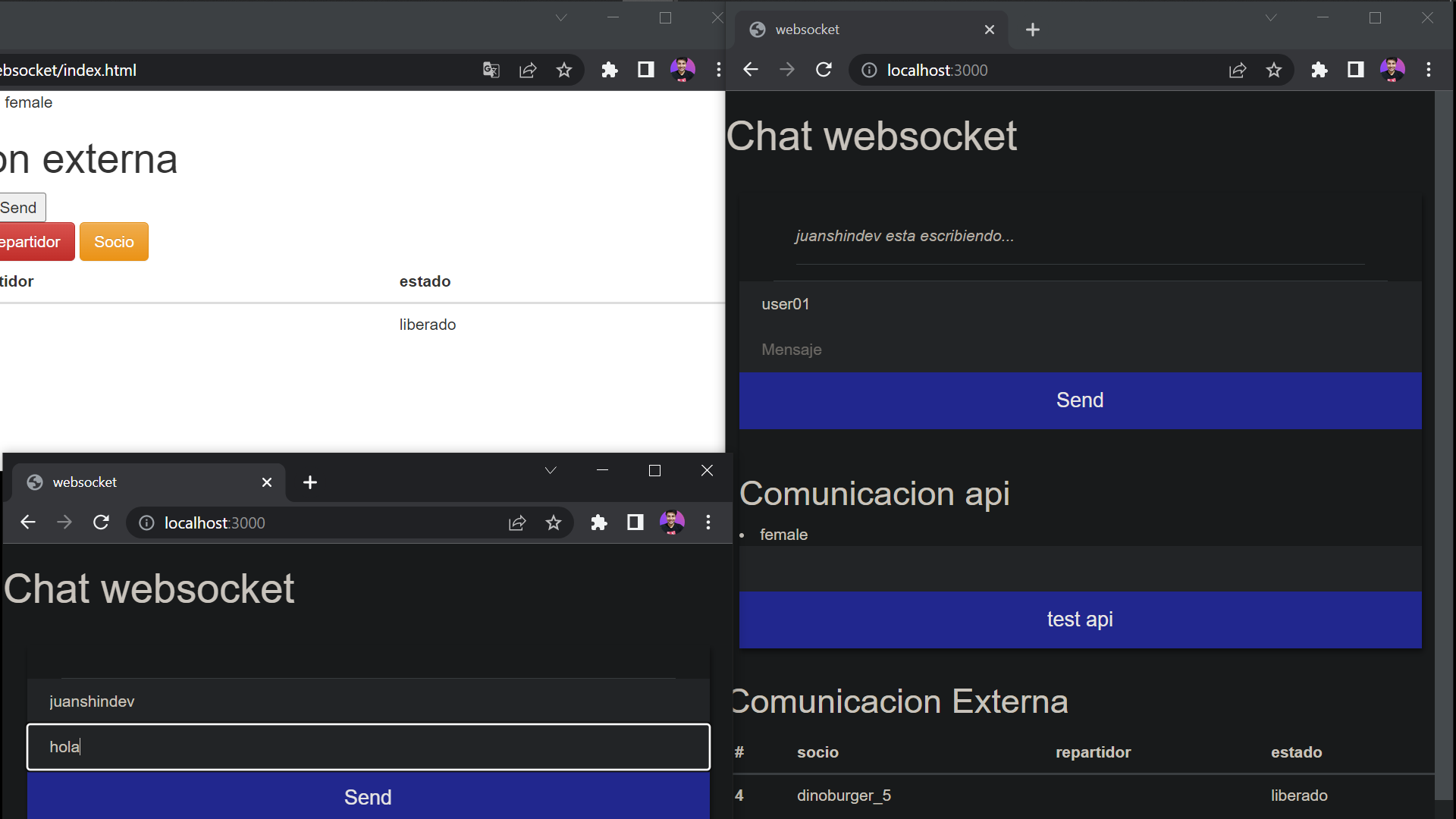Click blue Send button in right window
The height and width of the screenshot is (819, 1456).
tap(1080, 400)
